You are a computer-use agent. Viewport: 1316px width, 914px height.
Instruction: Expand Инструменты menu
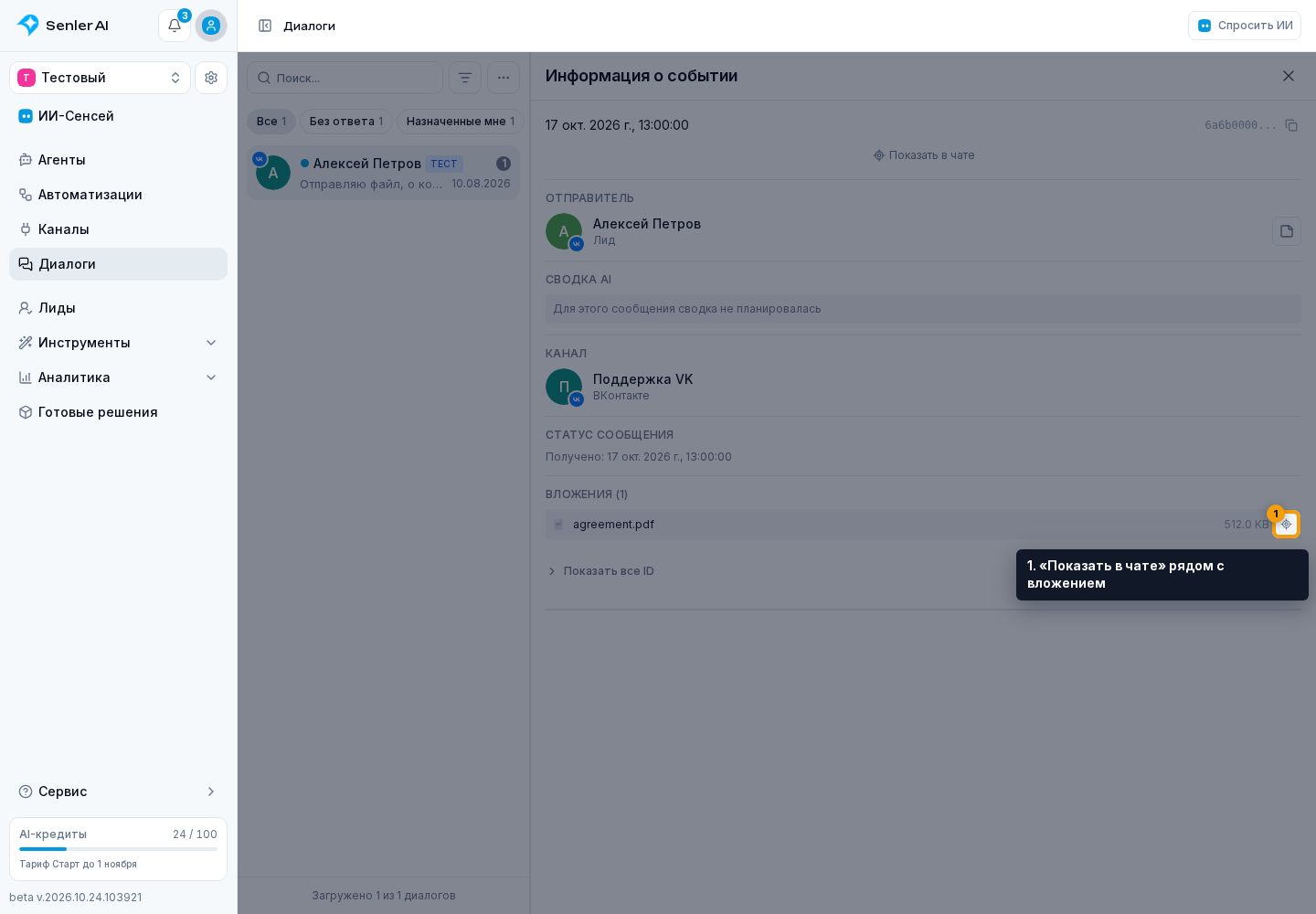pyautogui.click(x=118, y=343)
